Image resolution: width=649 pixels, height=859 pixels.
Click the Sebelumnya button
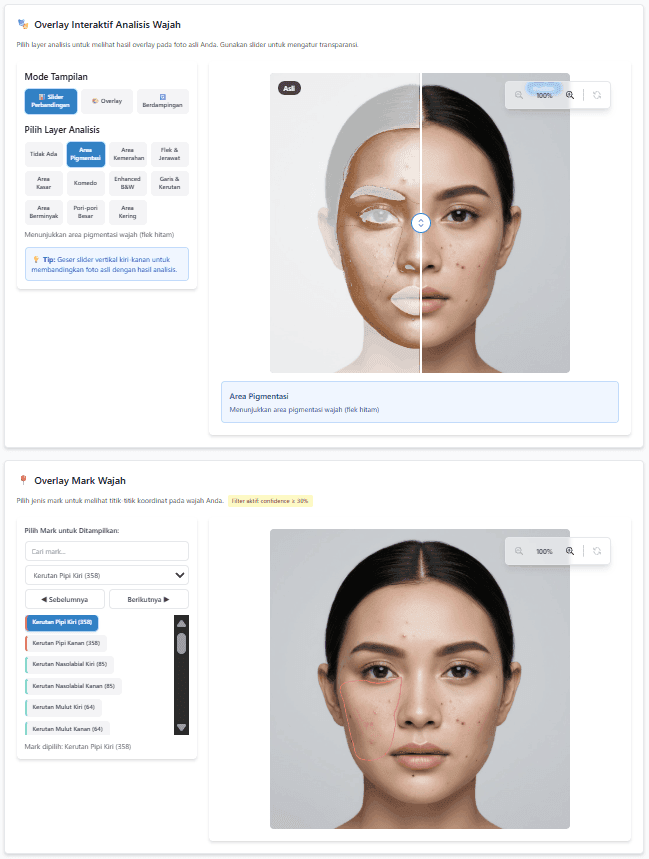coord(64,599)
